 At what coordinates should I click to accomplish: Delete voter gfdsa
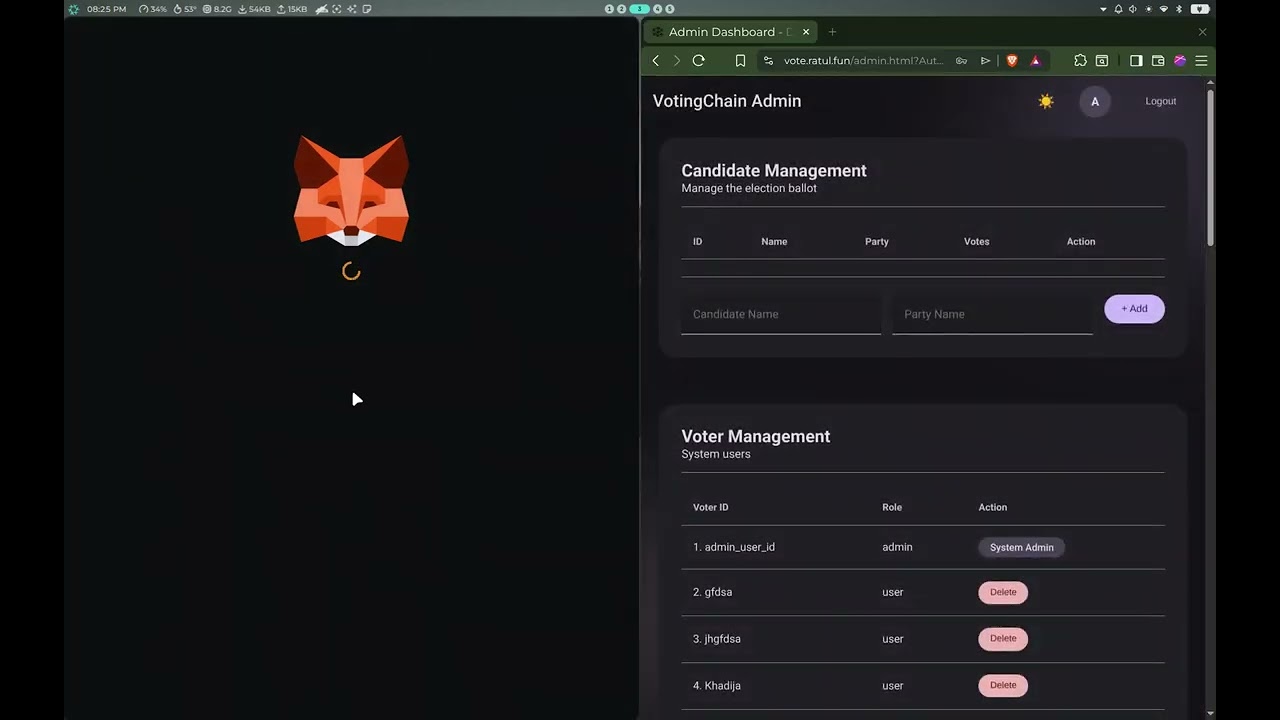coord(1003,592)
